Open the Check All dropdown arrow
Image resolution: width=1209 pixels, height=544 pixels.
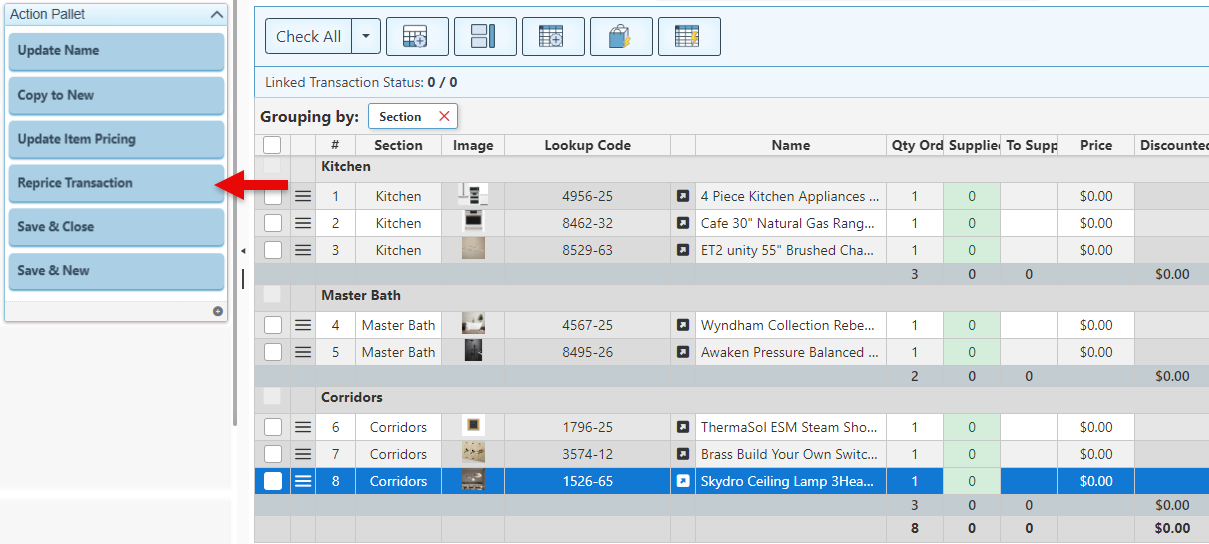pyautogui.click(x=365, y=37)
